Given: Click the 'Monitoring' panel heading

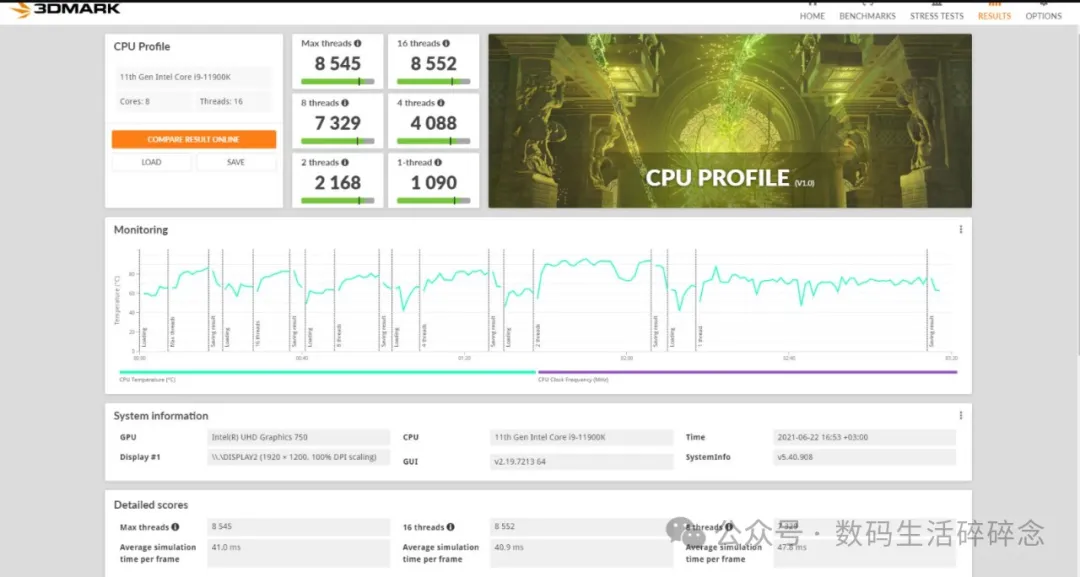Looking at the screenshot, I should (x=141, y=230).
